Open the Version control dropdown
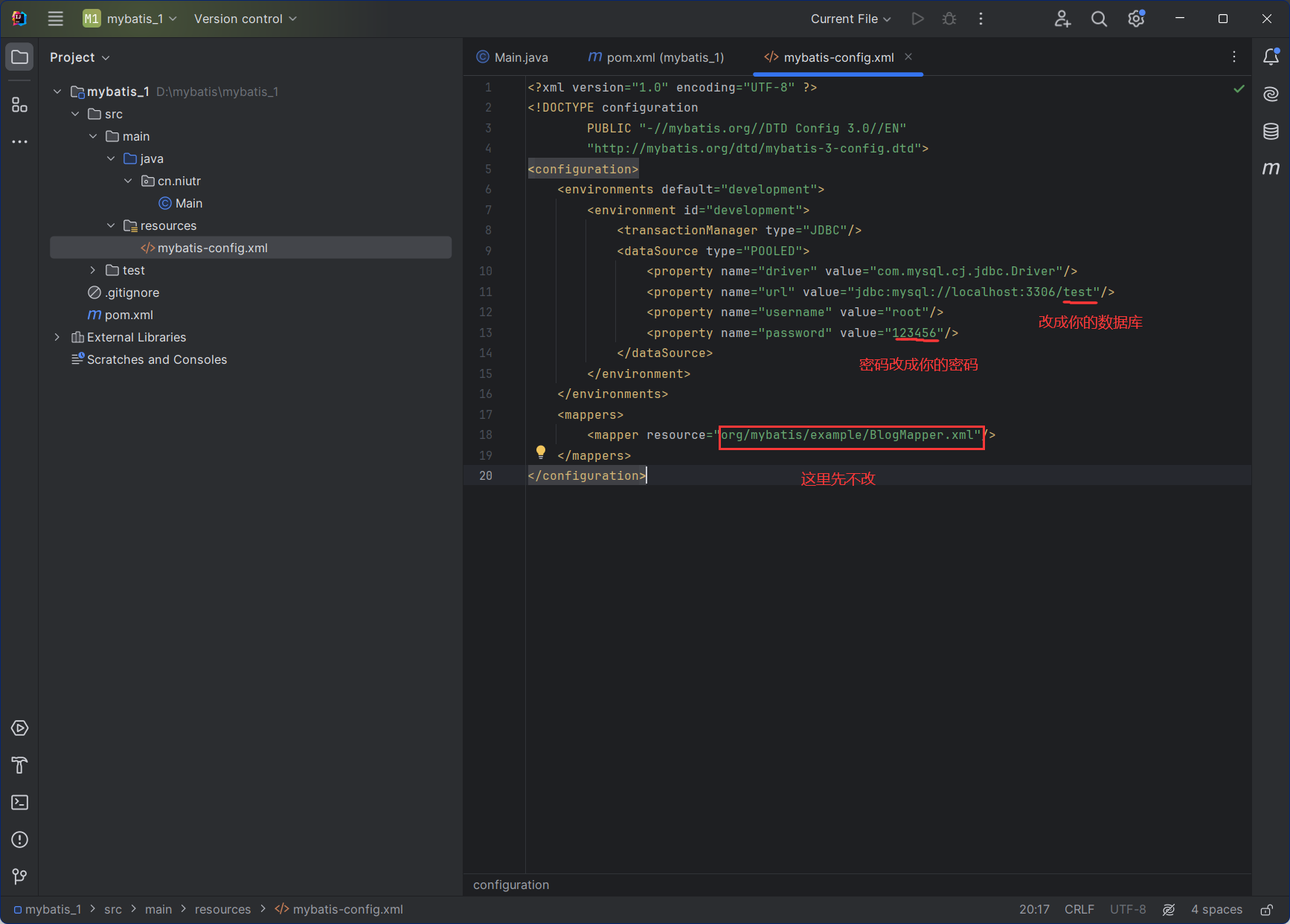 pos(245,19)
